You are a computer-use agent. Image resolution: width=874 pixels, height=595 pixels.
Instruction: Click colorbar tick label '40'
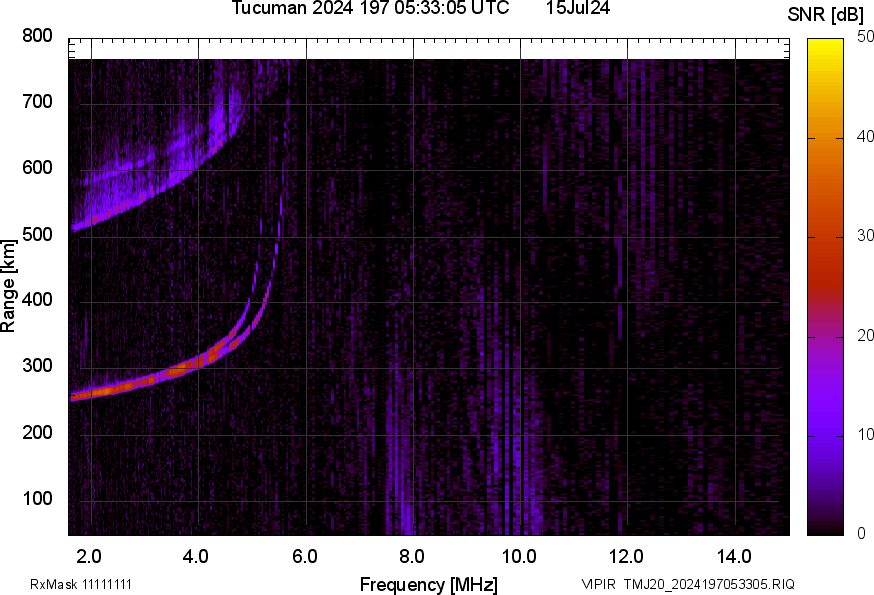tap(865, 137)
